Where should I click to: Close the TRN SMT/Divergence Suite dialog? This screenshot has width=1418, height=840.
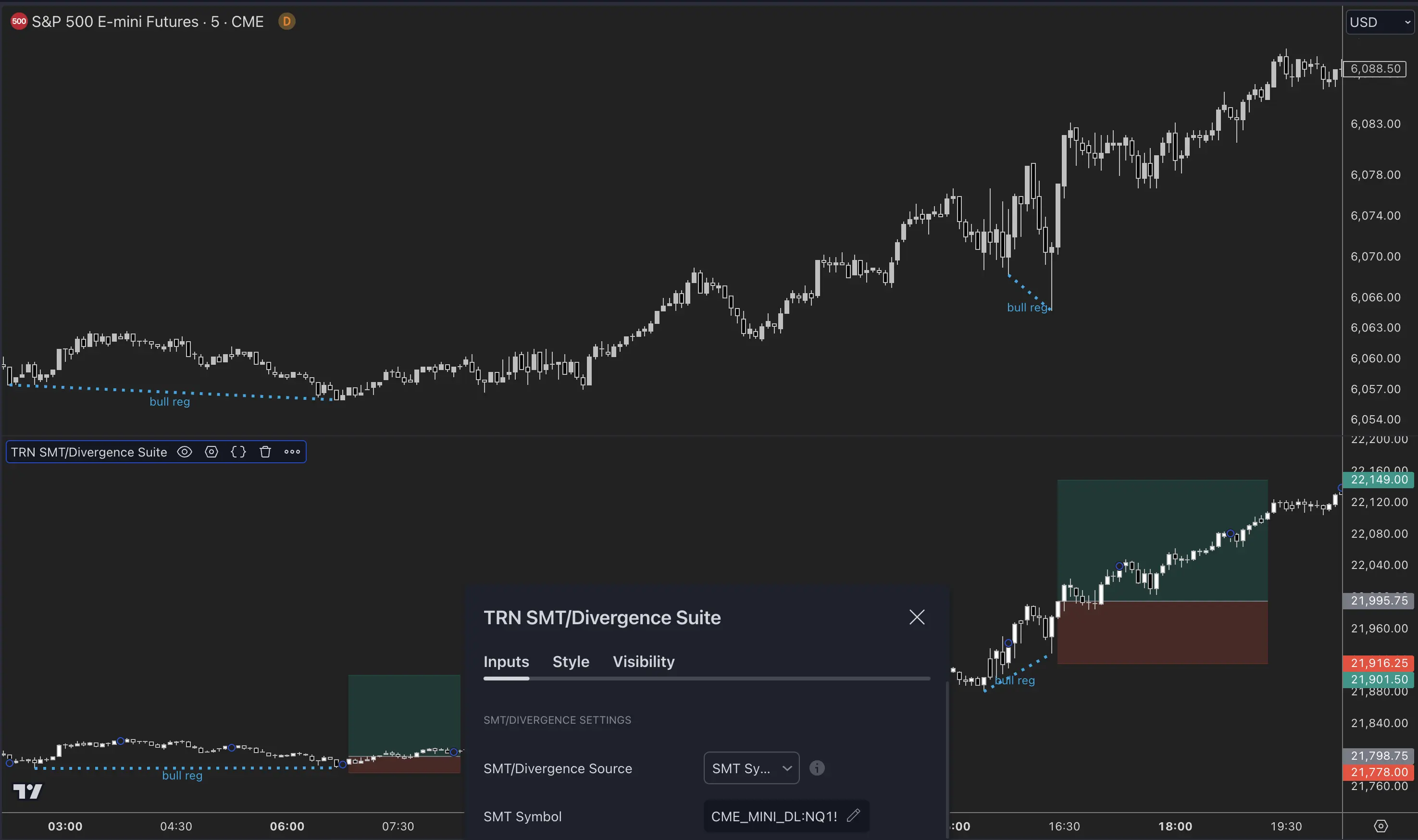[x=916, y=617]
